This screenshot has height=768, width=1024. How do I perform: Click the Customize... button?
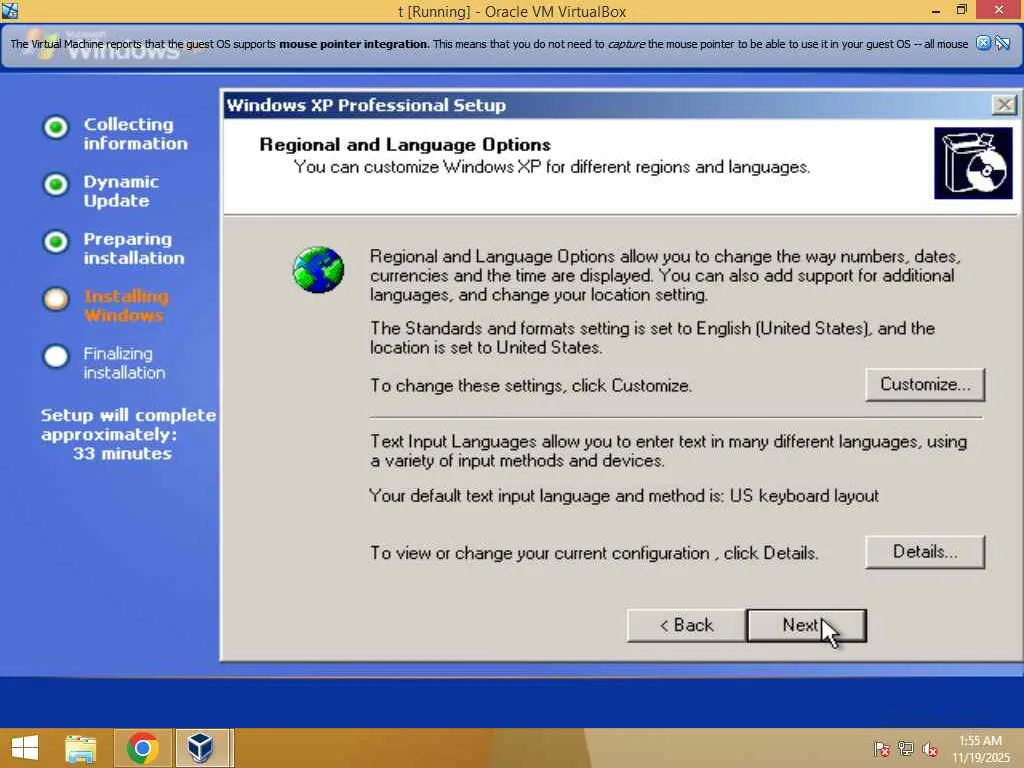pos(925,385)
